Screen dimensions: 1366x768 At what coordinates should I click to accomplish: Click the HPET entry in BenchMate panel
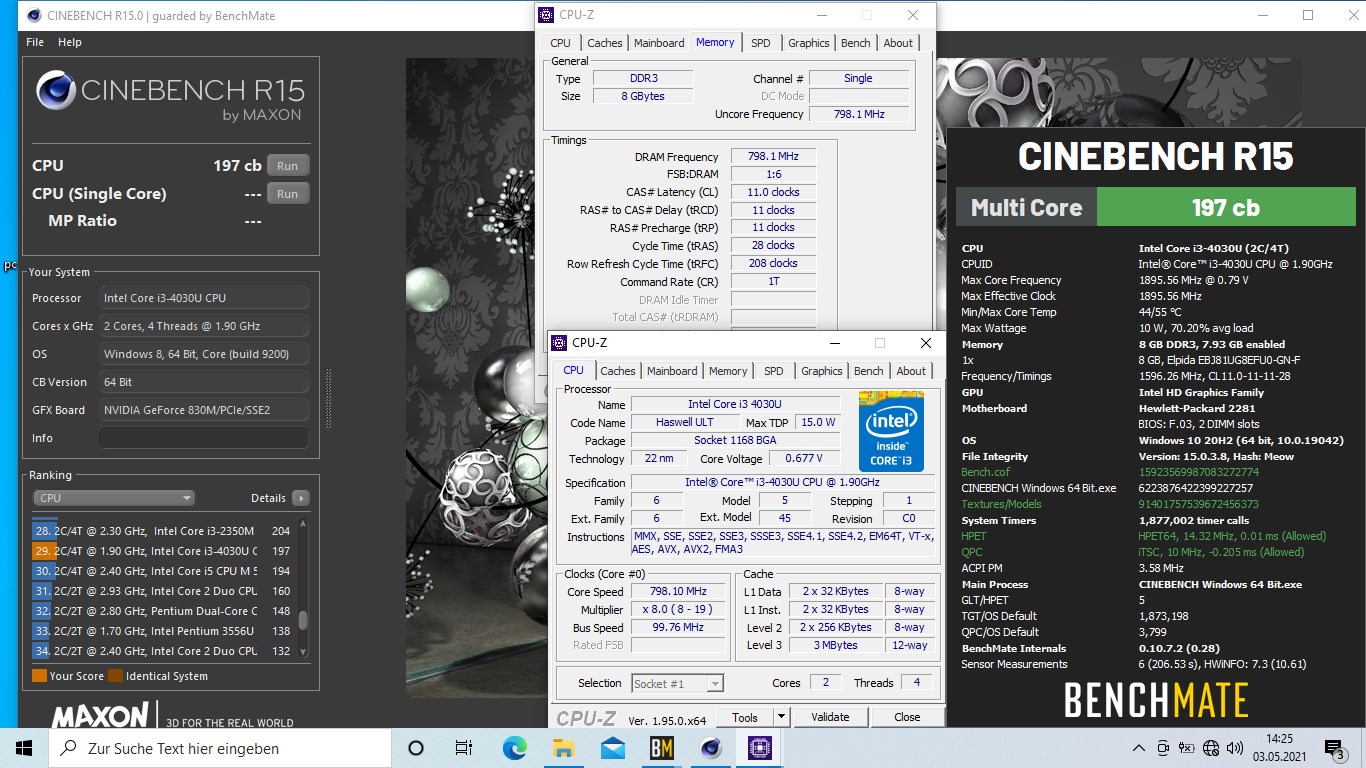point(972,536)
